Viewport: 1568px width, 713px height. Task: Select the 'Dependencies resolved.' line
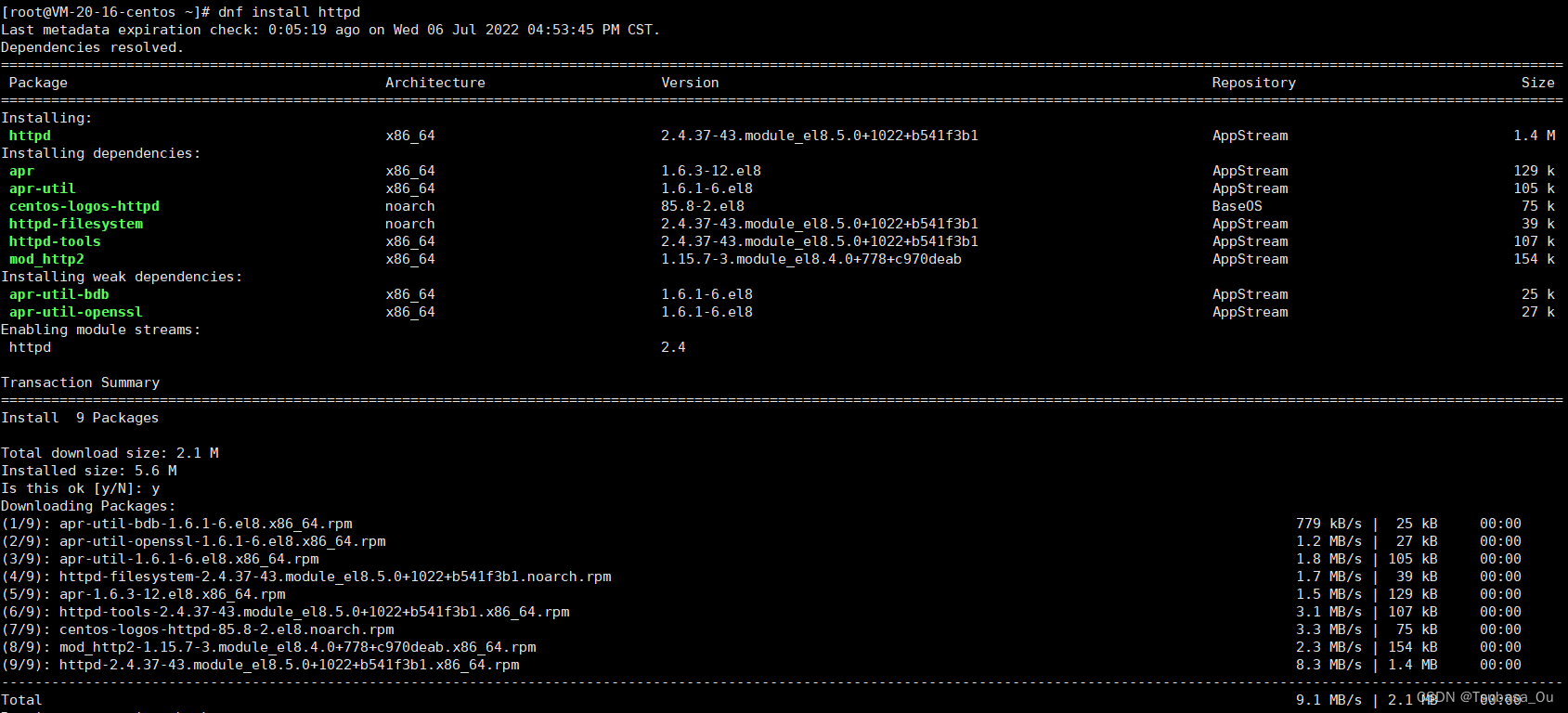(x=93, y=47)
